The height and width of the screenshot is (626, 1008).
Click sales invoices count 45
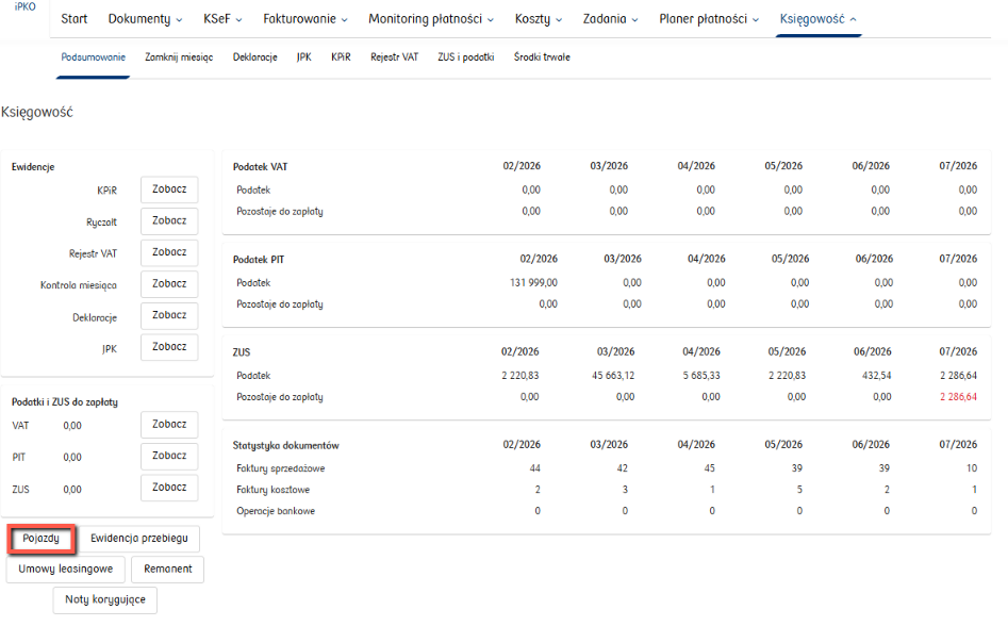tap(709, 469)
